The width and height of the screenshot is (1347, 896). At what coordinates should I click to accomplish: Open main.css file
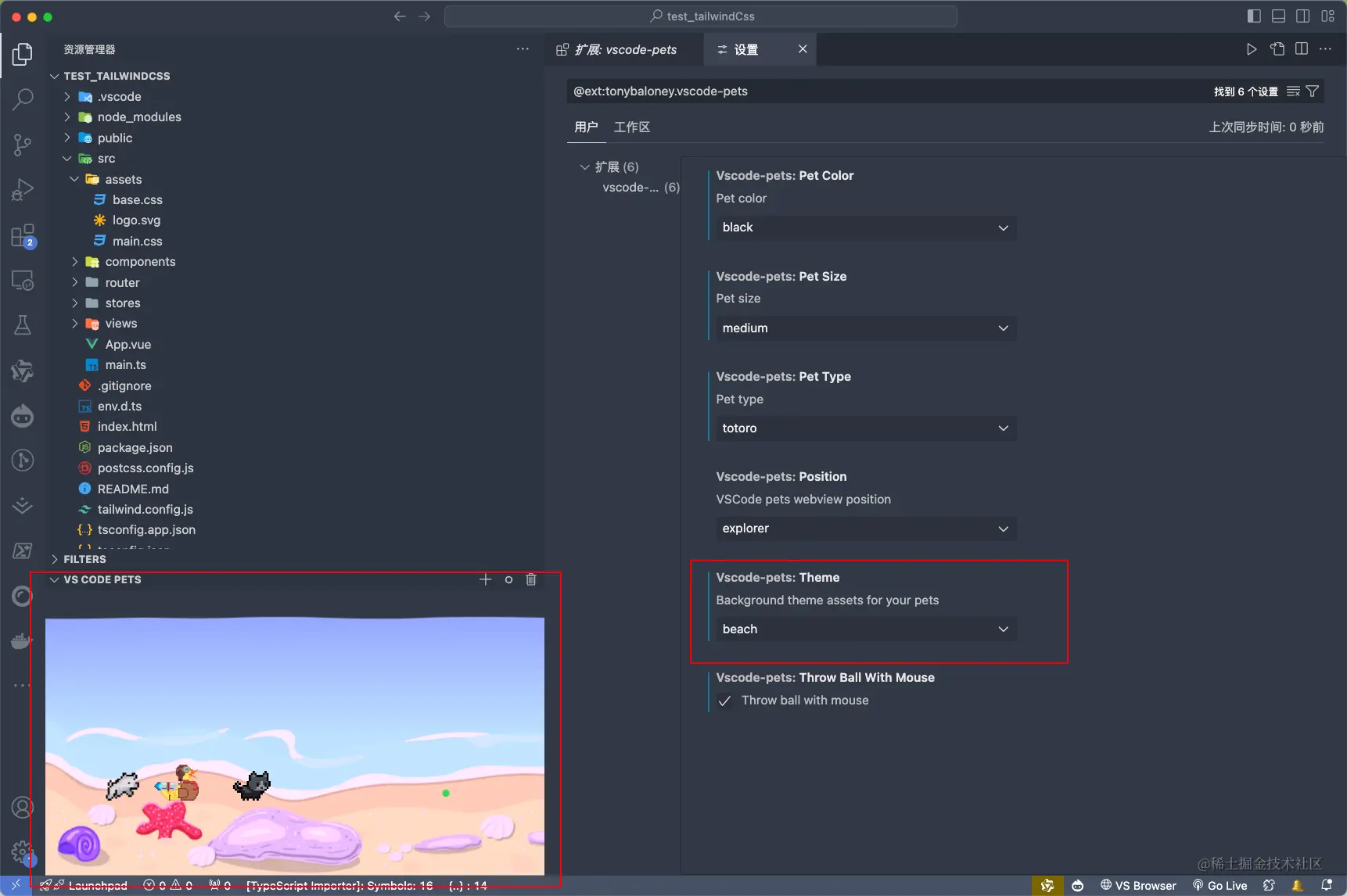(138, 242)
